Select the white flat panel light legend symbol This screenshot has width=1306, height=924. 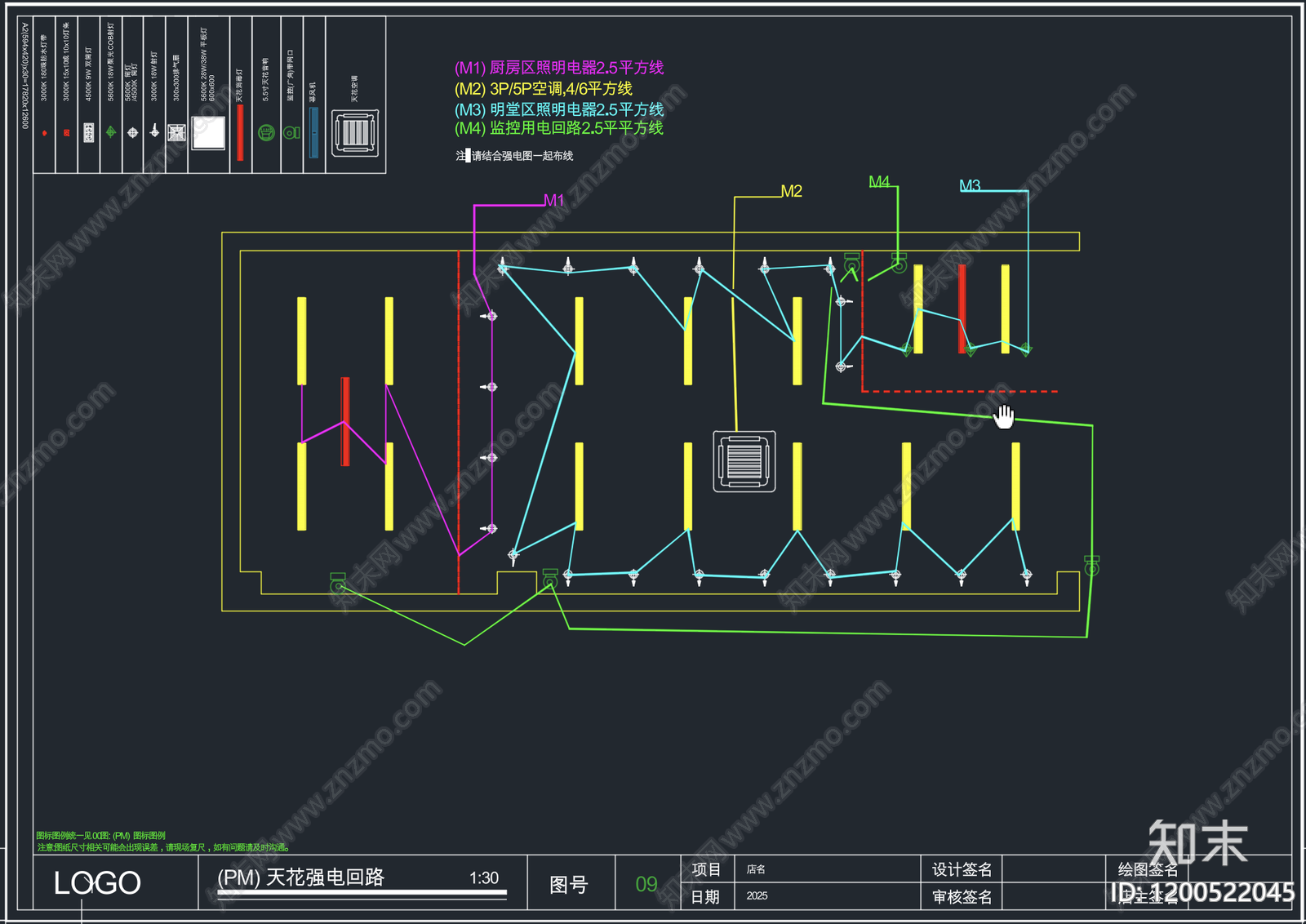(208, 132)
